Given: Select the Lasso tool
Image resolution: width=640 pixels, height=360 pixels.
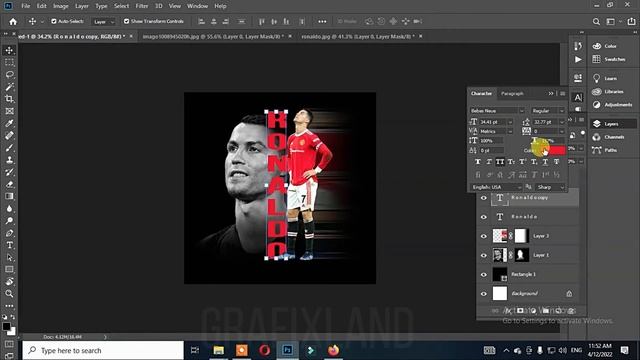Looking at the screenshot, I should coord(9,75).
